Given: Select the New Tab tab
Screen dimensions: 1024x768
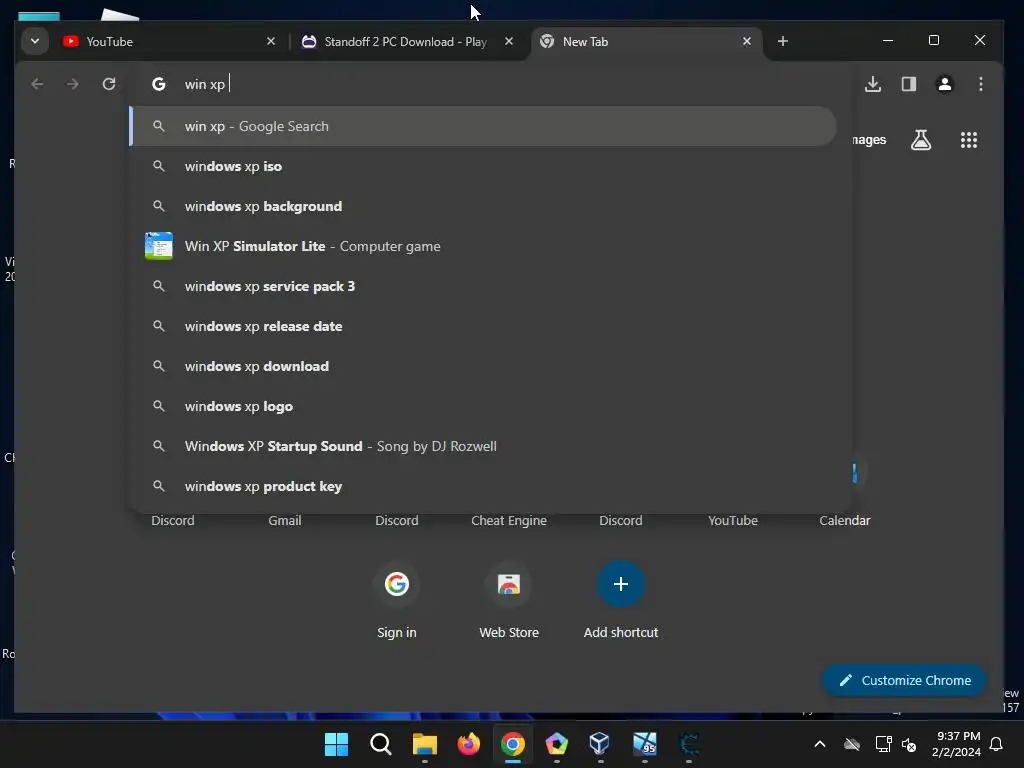Looking at the screenshot, I should click(647, 41).
